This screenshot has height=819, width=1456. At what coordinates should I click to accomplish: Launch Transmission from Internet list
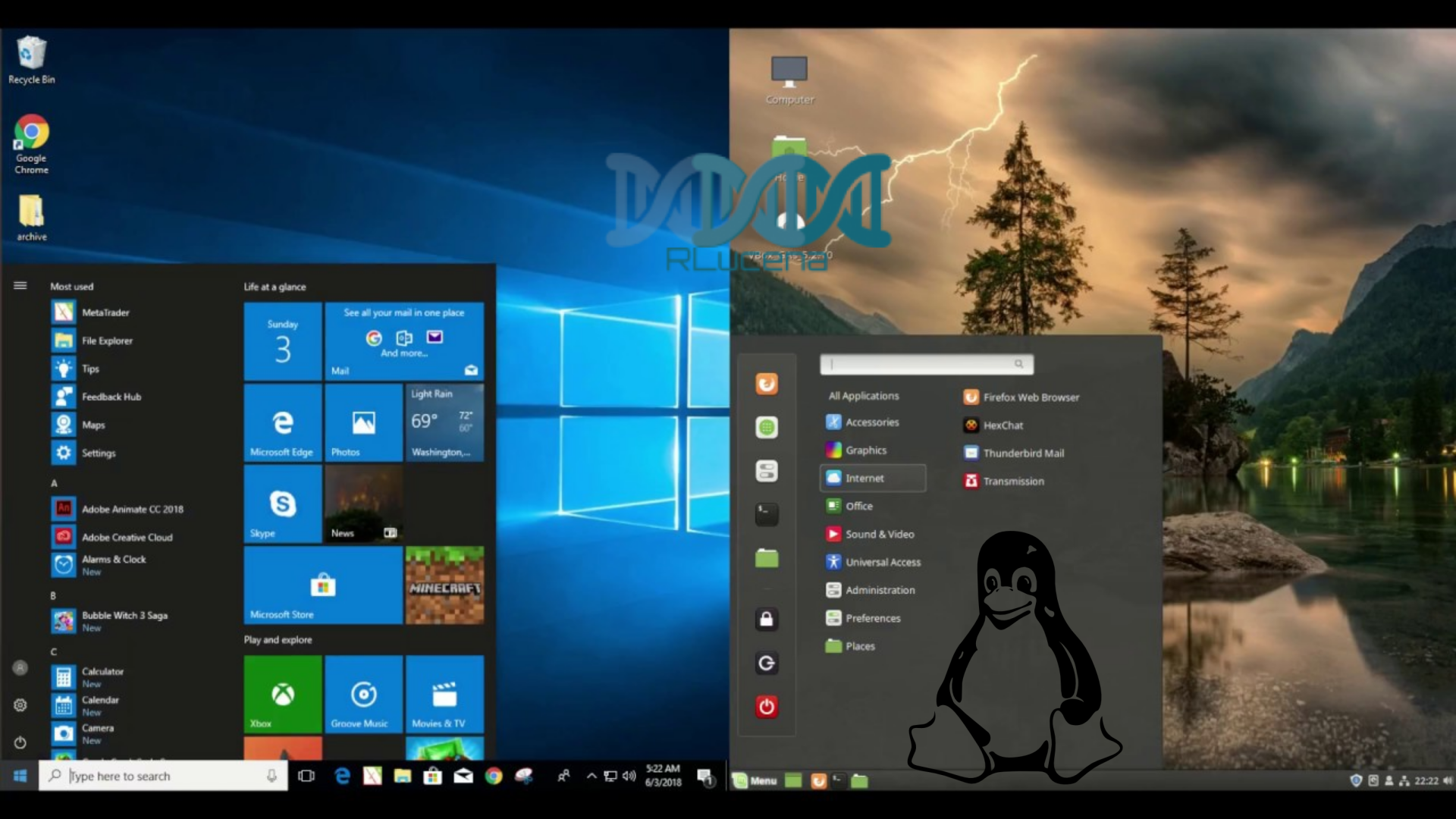[x=1004, y=481]
